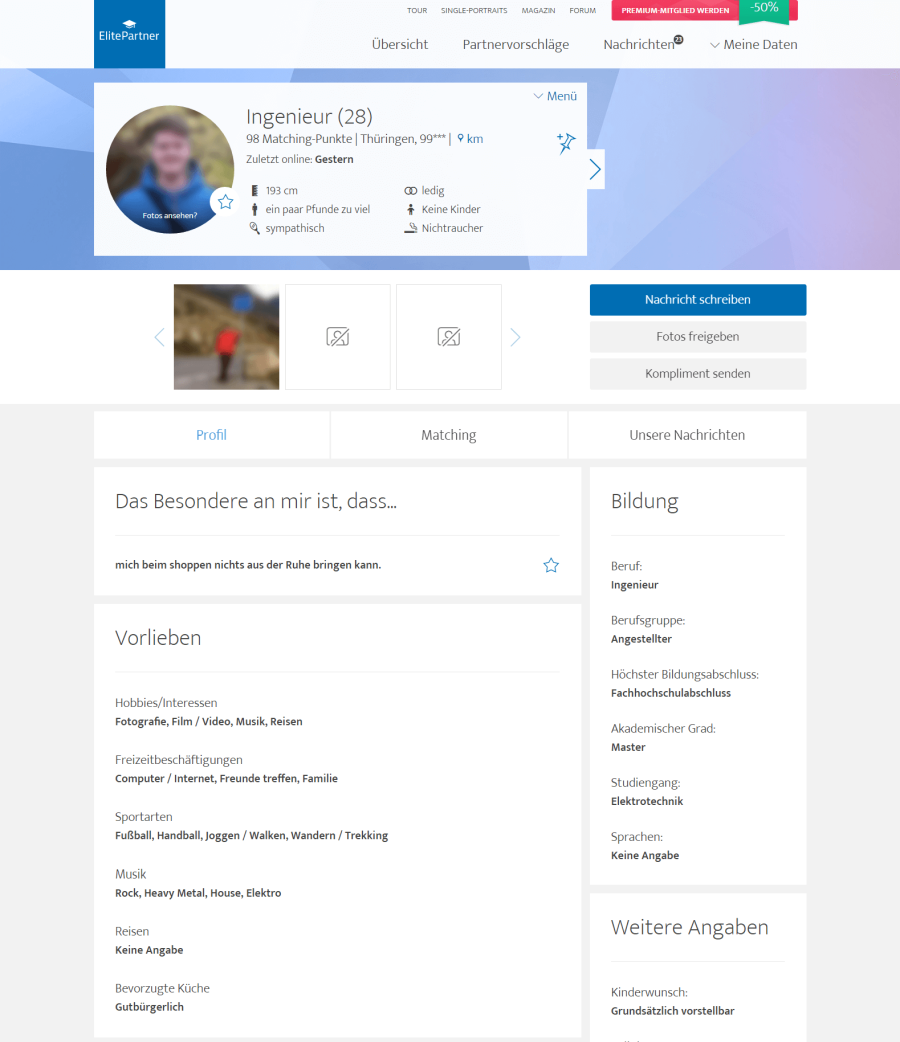Click the 'Fachhochschulabschluss' value
This screenshot has height=1042, width=900.
pos(671,693)
